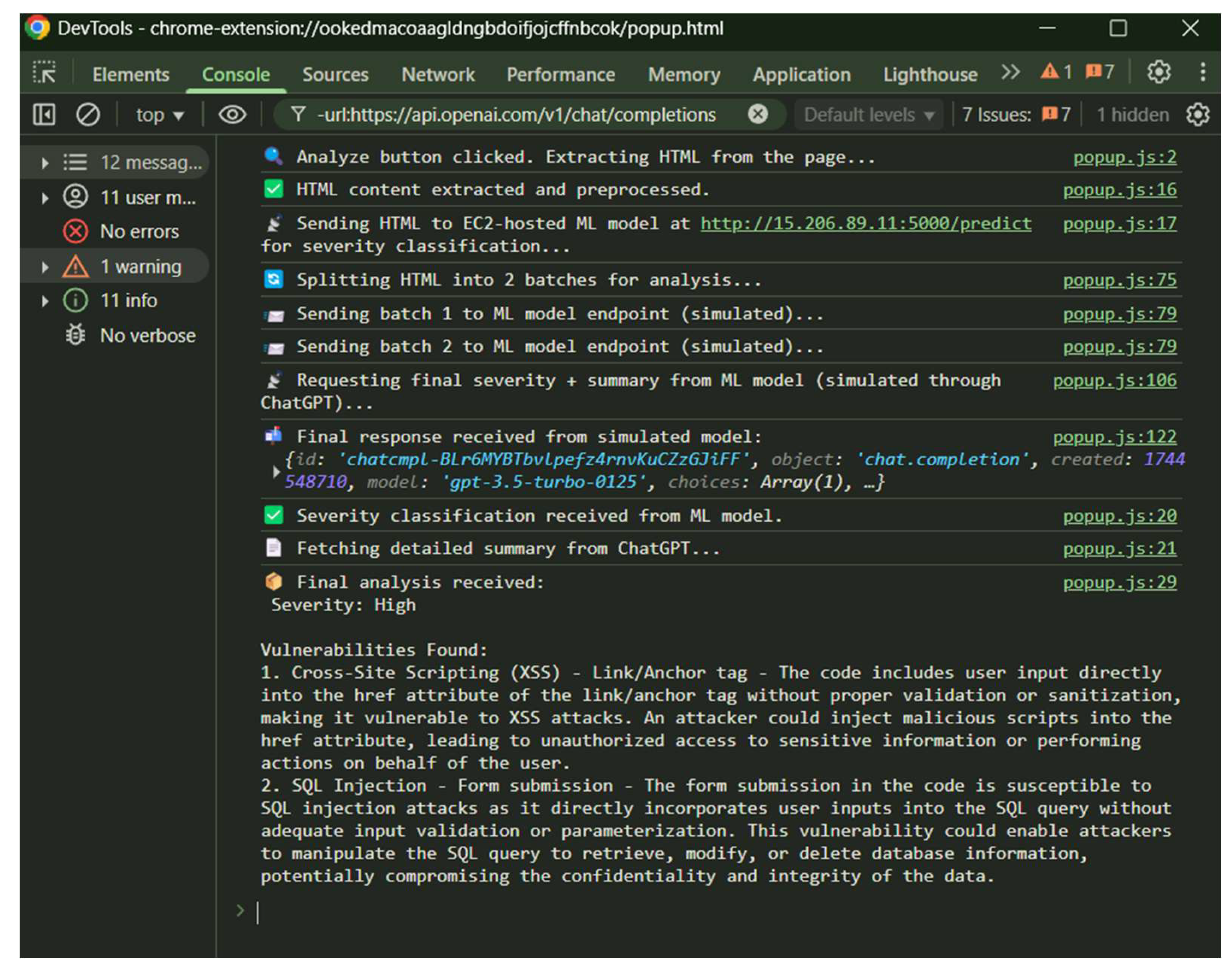Switch to the Sources tab
1232x979 pixels.
pos(335,74)
